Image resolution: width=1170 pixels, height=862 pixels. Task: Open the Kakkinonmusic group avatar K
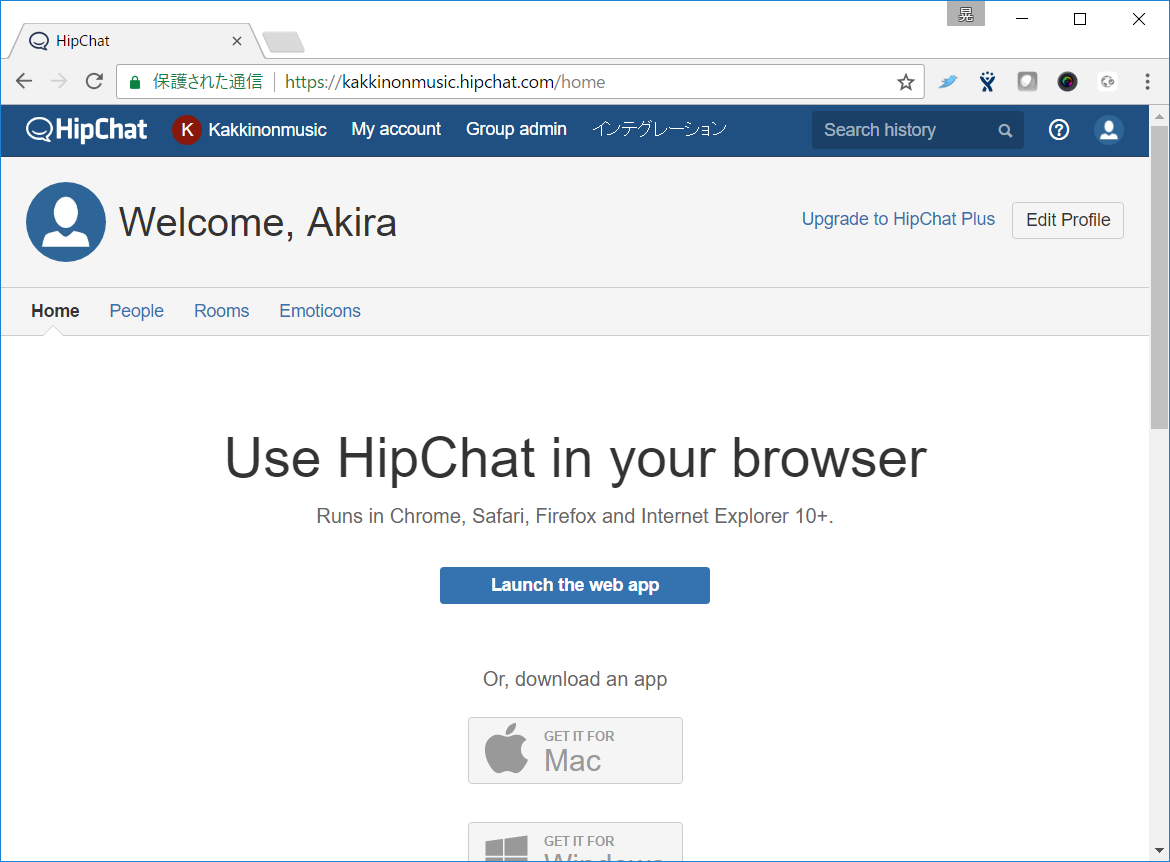tap(187, 130)
